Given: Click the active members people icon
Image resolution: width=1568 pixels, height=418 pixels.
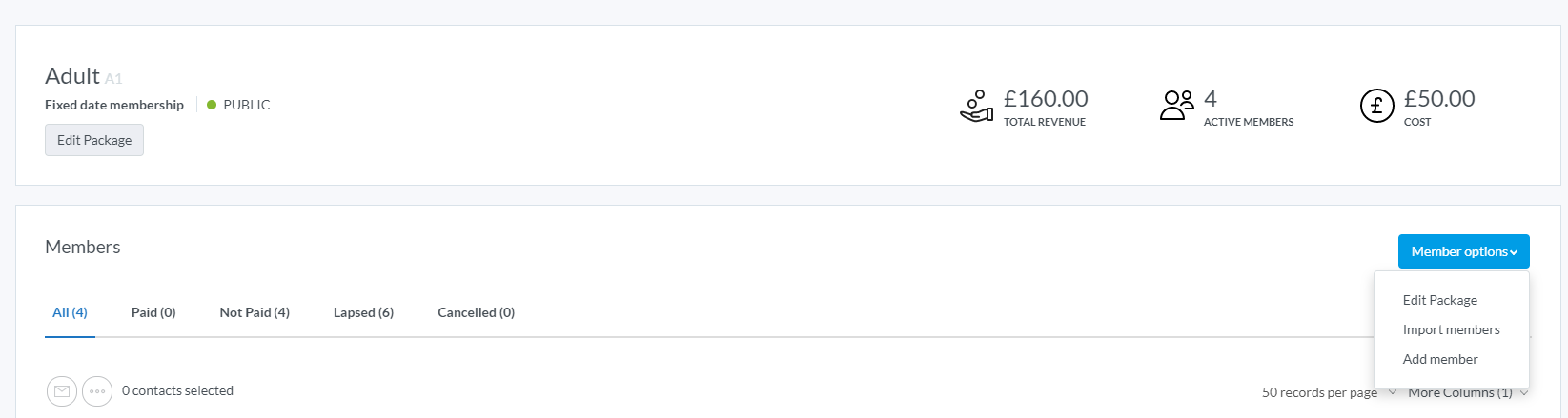Looking at the screenshot, I should [x=1177, y=105].
